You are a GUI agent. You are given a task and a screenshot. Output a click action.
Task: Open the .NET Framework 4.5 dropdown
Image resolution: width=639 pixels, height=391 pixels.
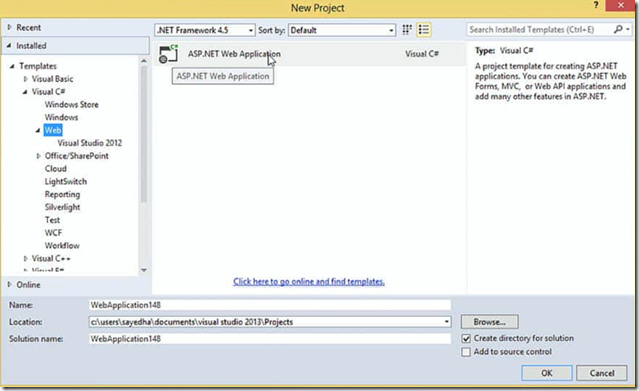click(205, 30)
